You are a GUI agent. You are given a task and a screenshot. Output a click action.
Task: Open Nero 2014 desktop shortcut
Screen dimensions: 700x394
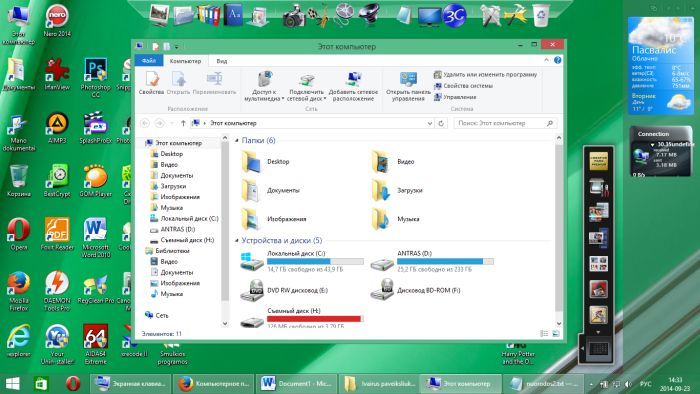(x=57, y=21)
